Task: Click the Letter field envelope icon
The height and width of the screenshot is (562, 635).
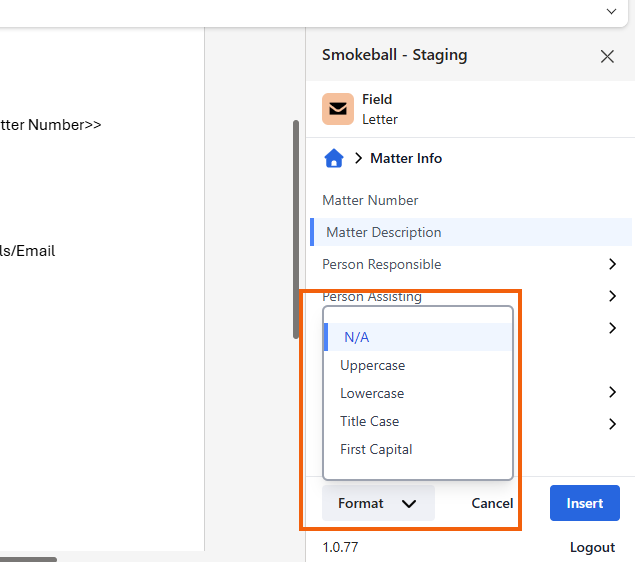Action: pyautogui.click(x=338, y=109)
